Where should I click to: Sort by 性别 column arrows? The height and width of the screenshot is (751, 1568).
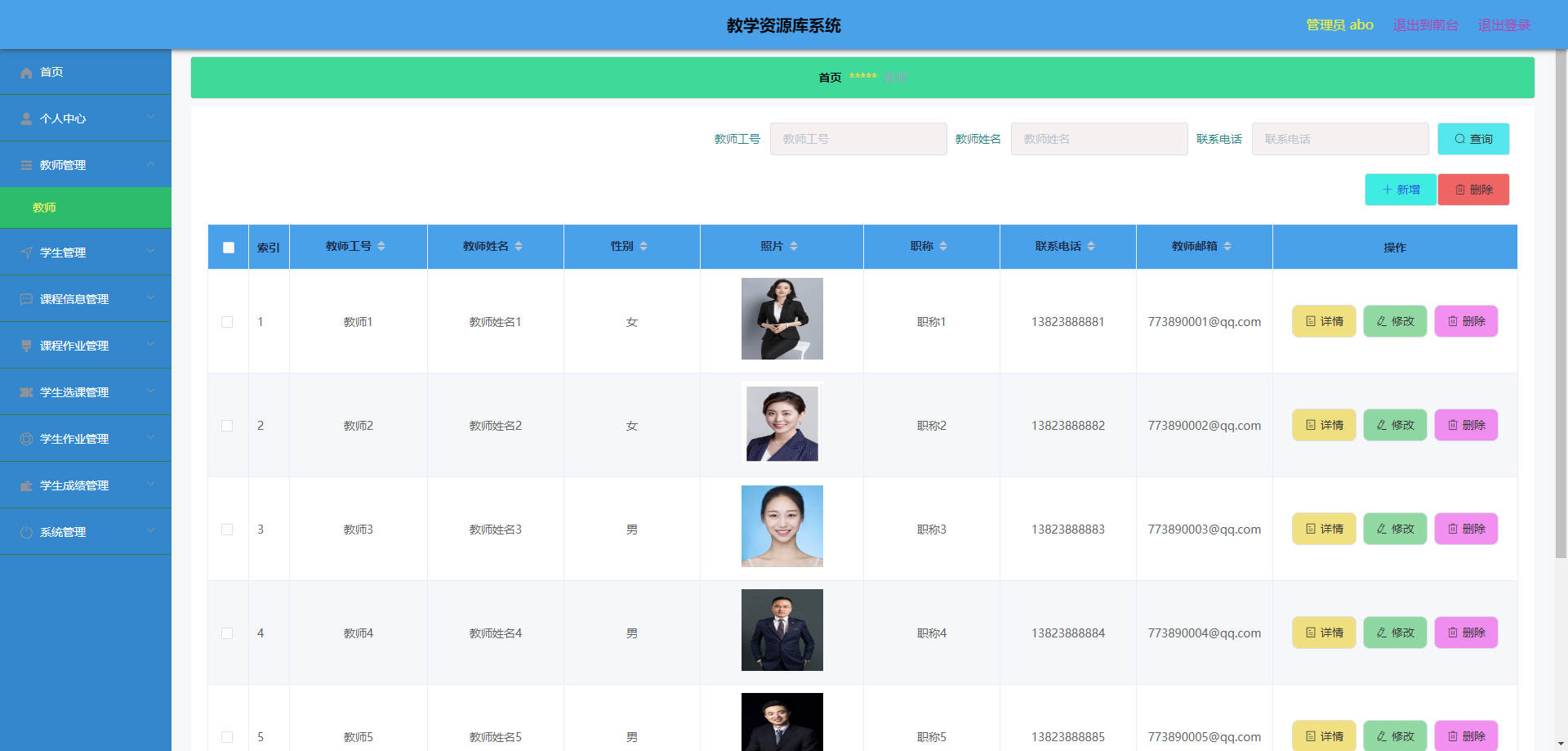pos(644,247)
